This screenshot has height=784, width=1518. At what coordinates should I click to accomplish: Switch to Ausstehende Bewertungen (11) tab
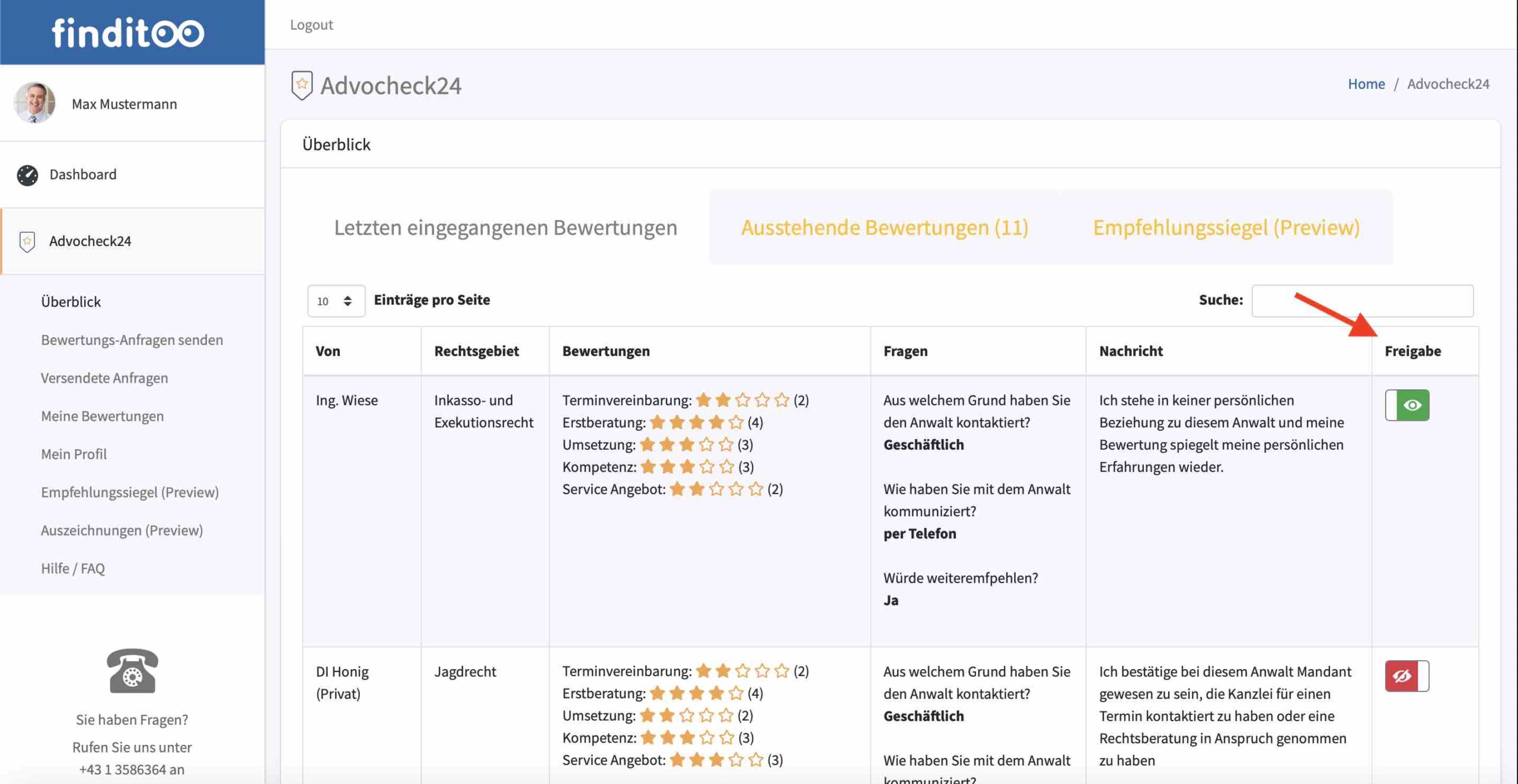(884, 228)
